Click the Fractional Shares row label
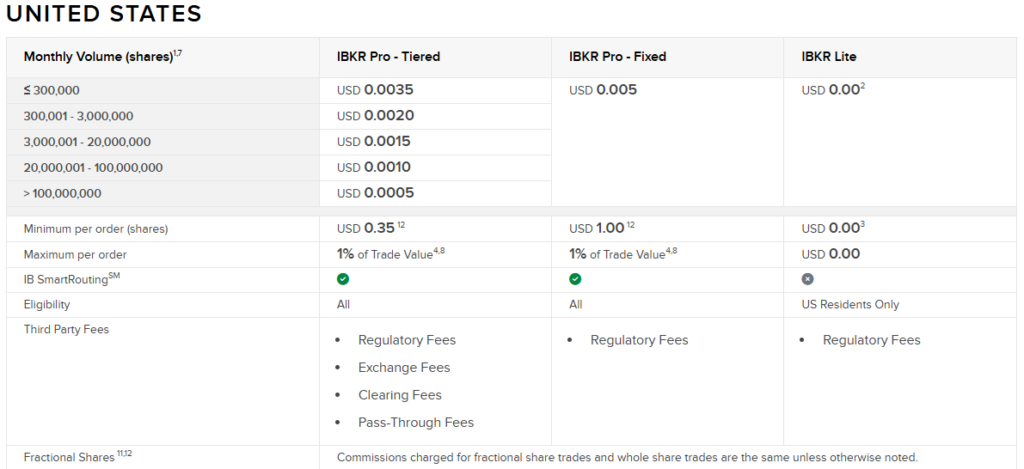The image size is (1024, 469). click(x=78, y=457)
